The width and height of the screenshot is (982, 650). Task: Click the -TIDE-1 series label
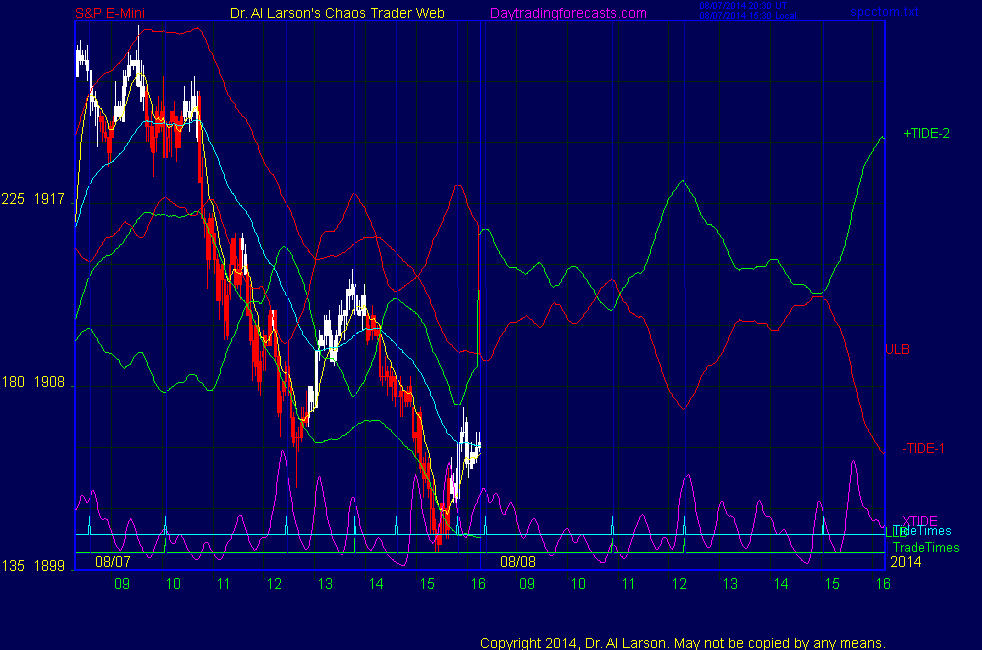click(925, 448)
